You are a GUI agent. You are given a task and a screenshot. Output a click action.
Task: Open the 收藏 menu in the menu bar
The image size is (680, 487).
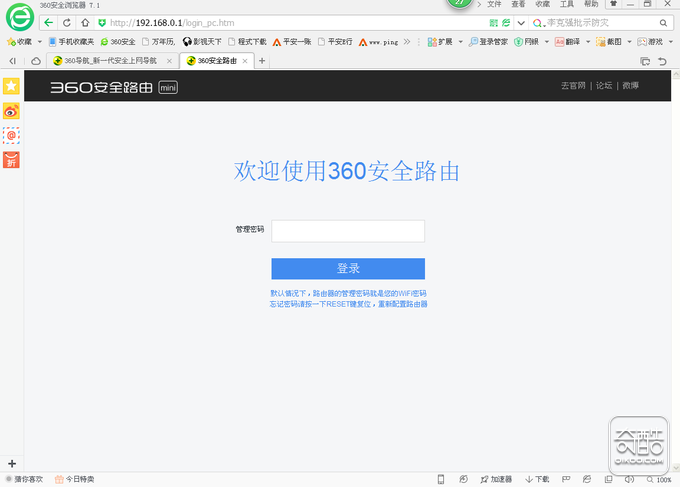tap(543, 4)
